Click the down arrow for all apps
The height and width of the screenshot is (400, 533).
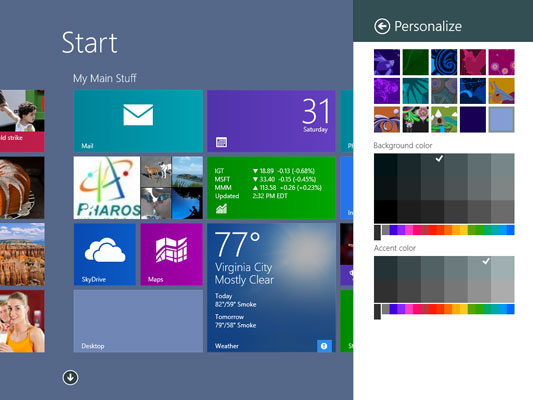[70, 377]
